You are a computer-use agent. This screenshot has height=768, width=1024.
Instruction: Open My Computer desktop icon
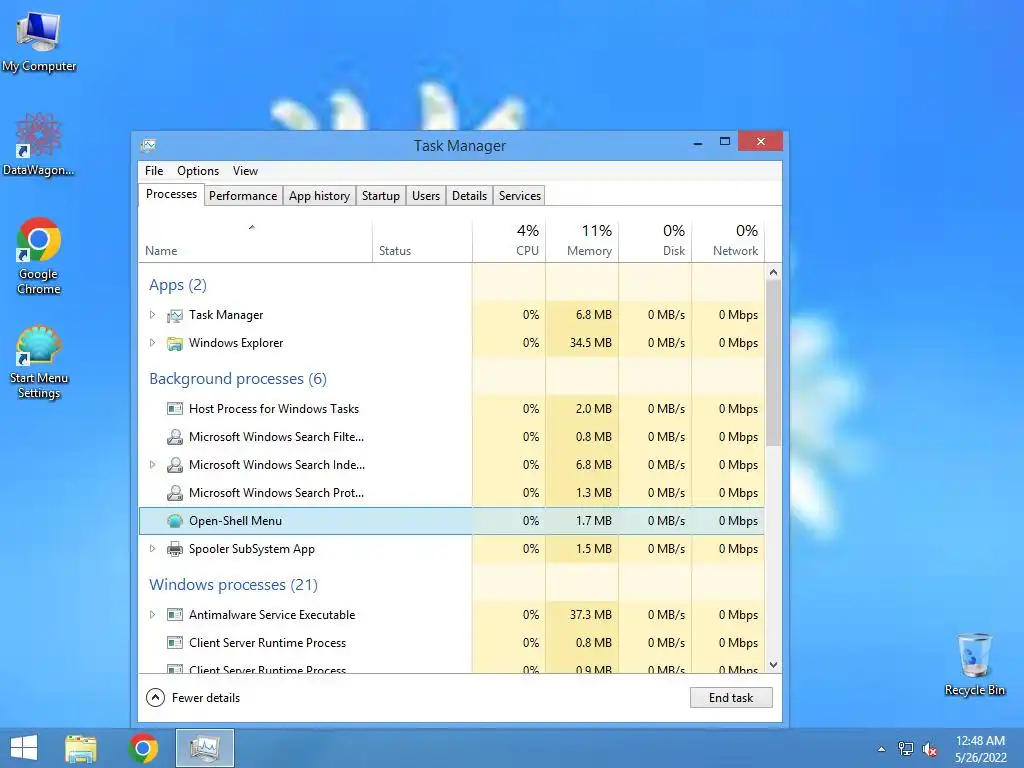point(39,40)
